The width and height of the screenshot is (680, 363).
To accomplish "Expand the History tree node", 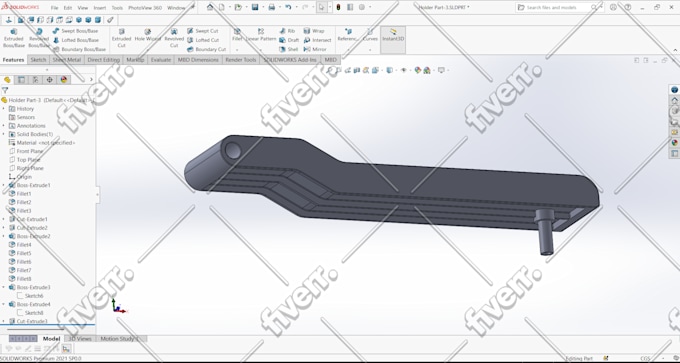I will [3, 109].
